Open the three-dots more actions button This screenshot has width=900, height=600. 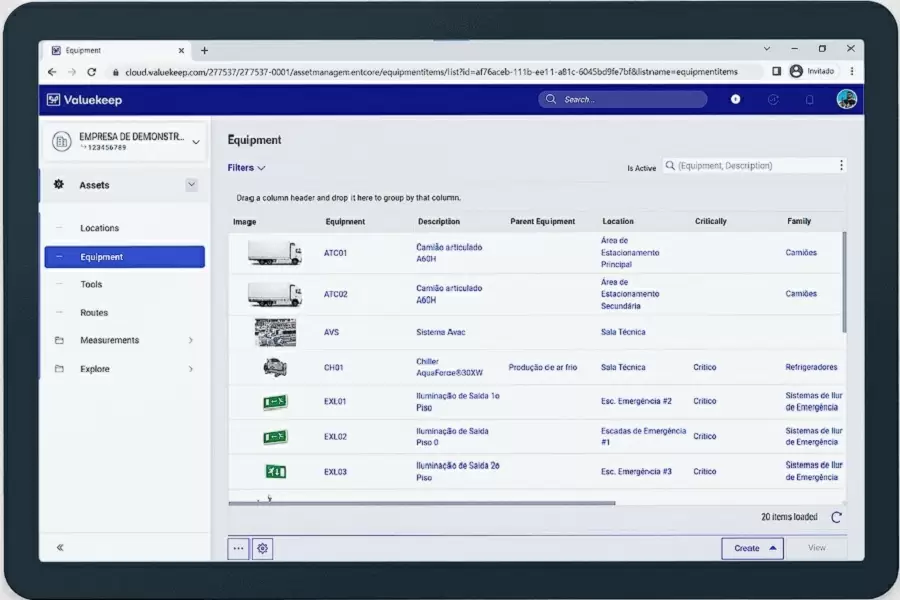[x=238, y=548]
